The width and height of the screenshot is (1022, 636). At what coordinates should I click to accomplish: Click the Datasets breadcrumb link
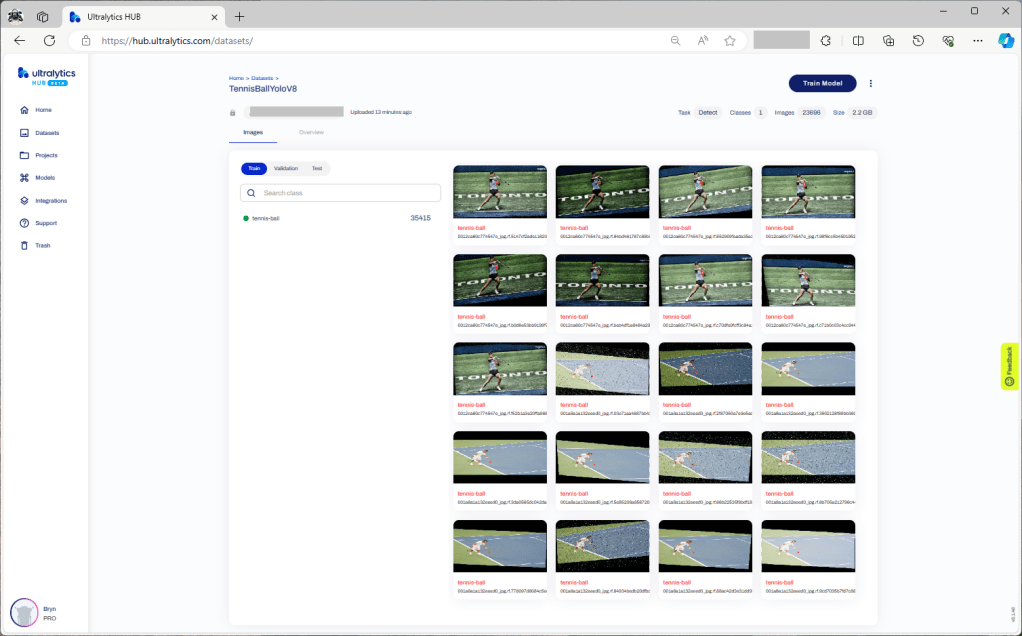262,77
